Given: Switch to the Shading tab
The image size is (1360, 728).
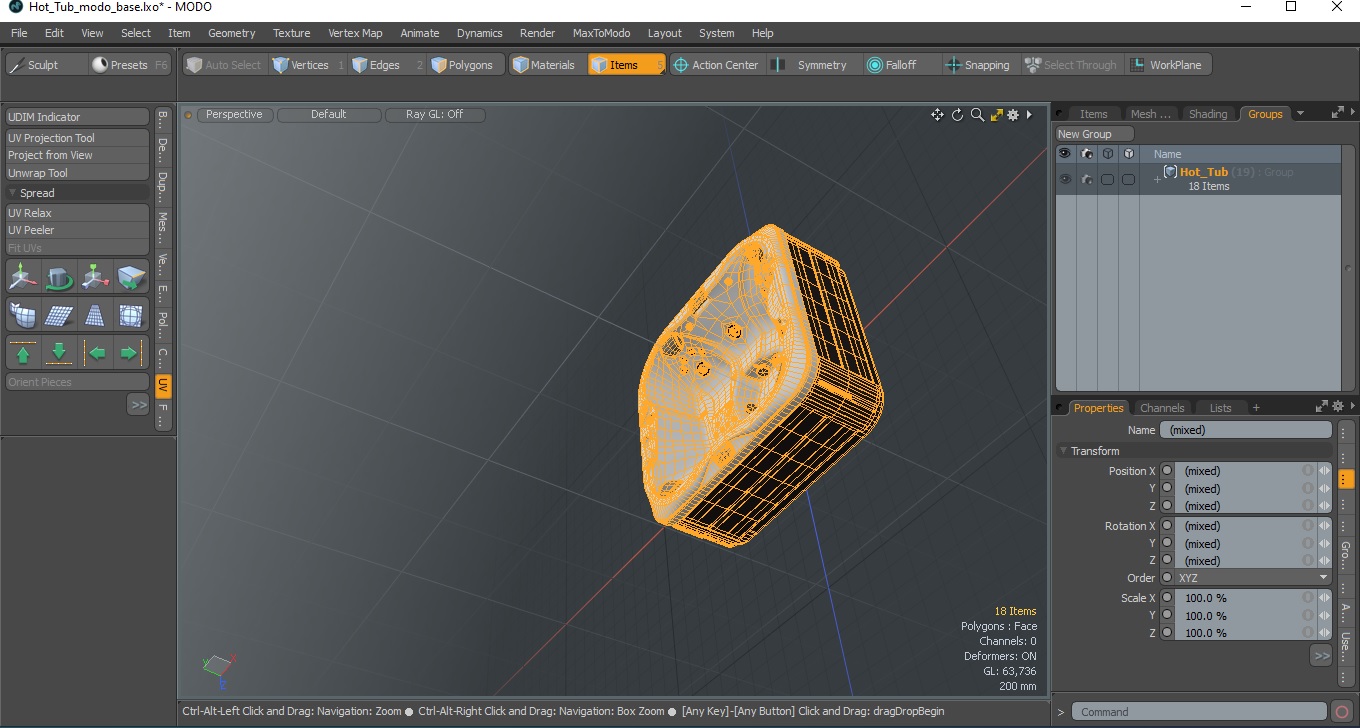Looking at the screenshot, I should (x=1208, y=114).
